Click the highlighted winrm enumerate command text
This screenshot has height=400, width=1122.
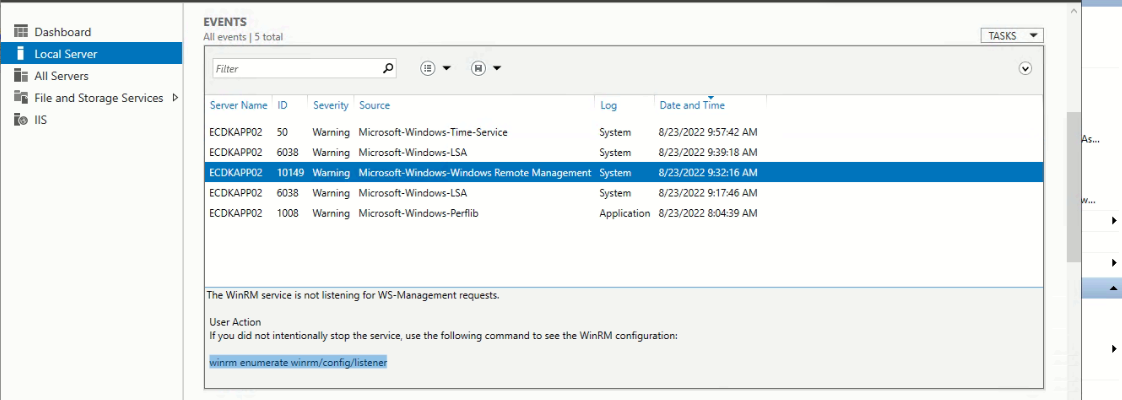298,363
